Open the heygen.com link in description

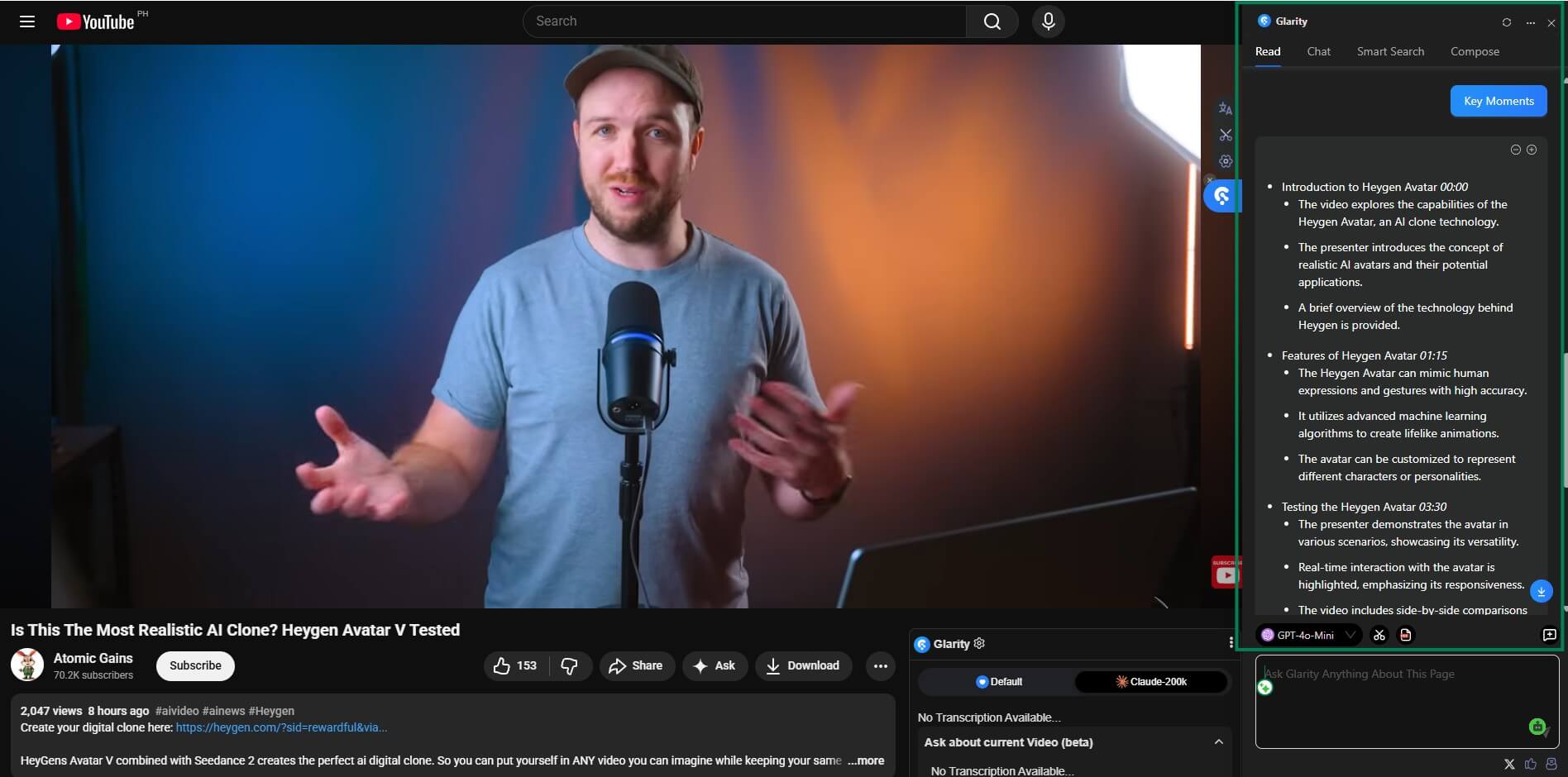pyautogui.click(x=281, y=728)
